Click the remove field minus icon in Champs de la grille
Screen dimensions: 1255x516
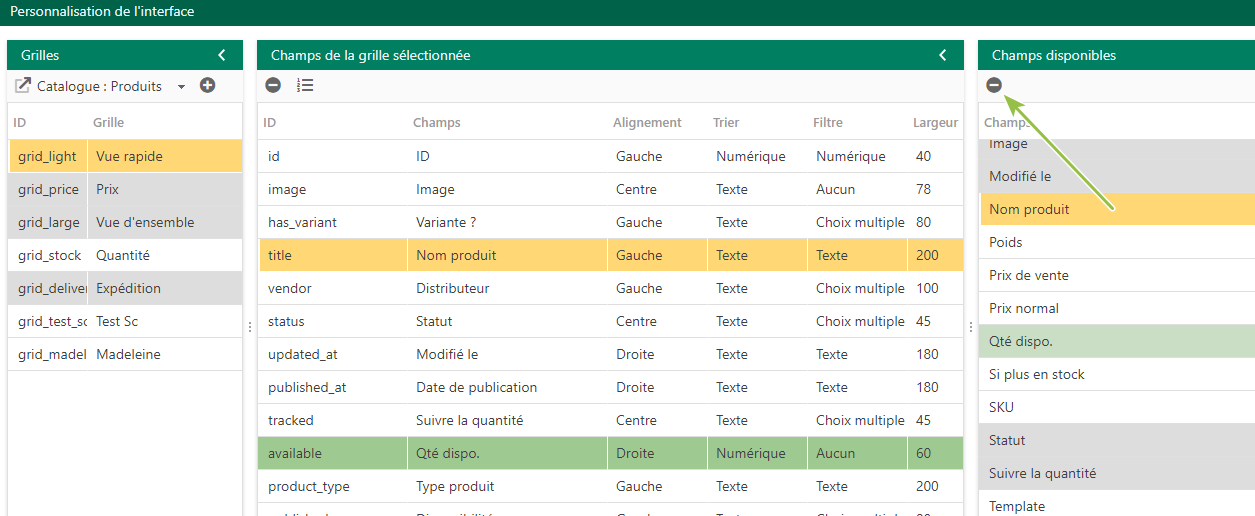click(x=273, y=86)
